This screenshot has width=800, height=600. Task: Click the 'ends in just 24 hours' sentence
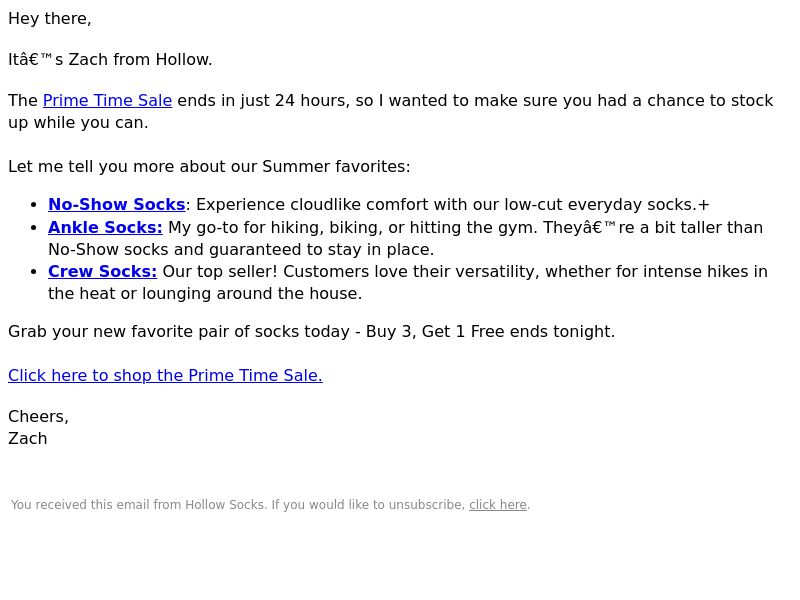point(476,101)
